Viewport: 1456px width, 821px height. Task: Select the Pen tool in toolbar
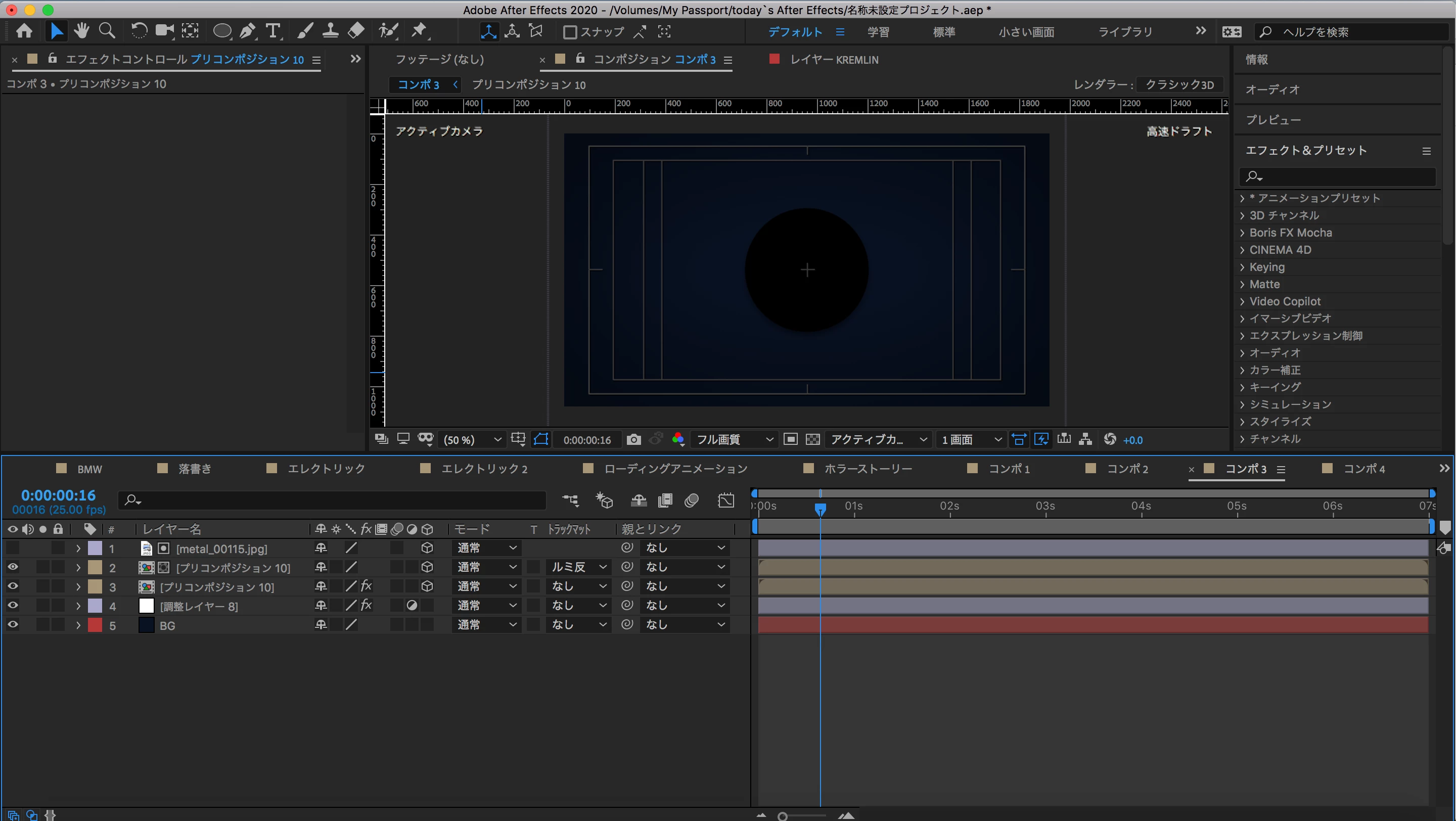(247, 31)
